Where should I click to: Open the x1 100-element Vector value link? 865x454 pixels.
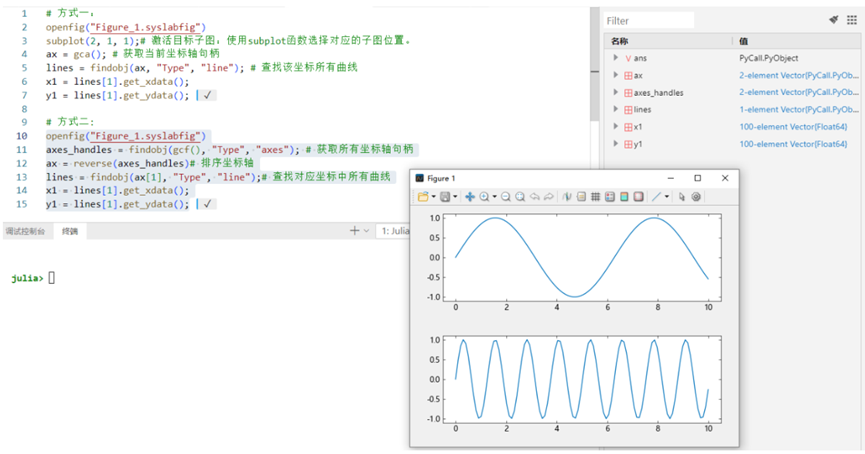[793, 126]
